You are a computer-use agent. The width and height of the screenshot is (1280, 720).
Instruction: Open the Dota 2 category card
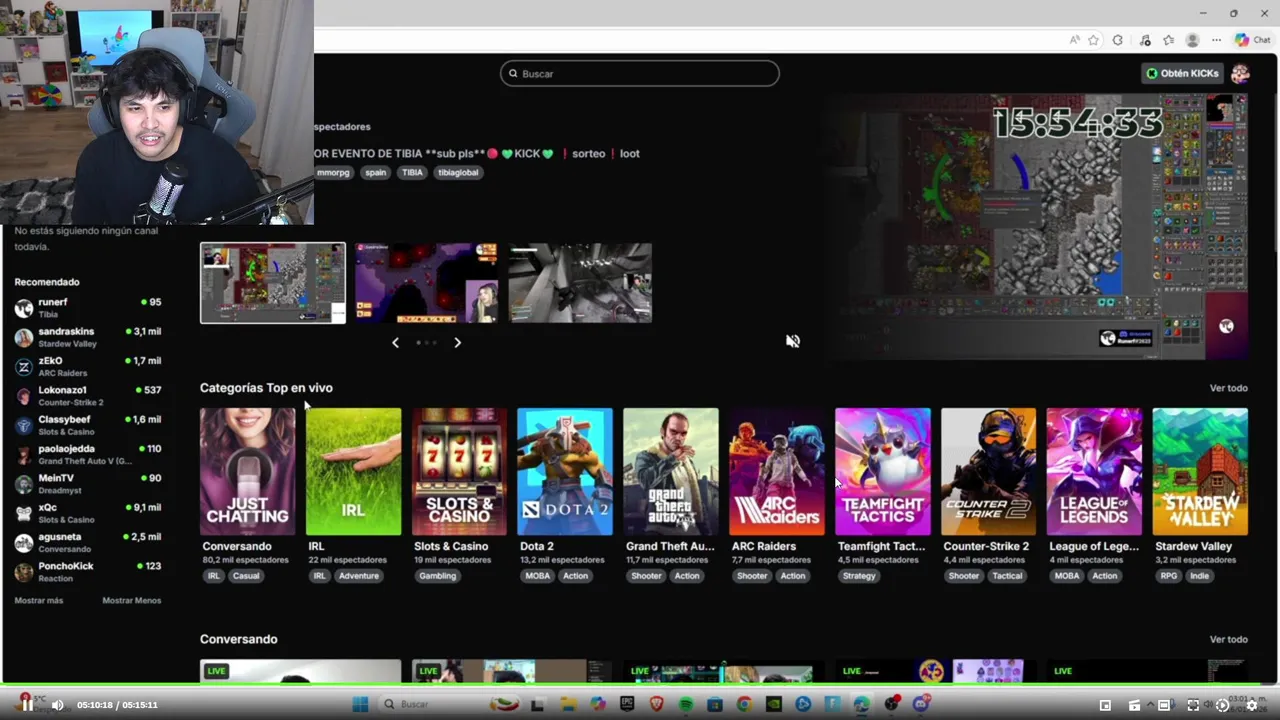click(x=565, y=471)
